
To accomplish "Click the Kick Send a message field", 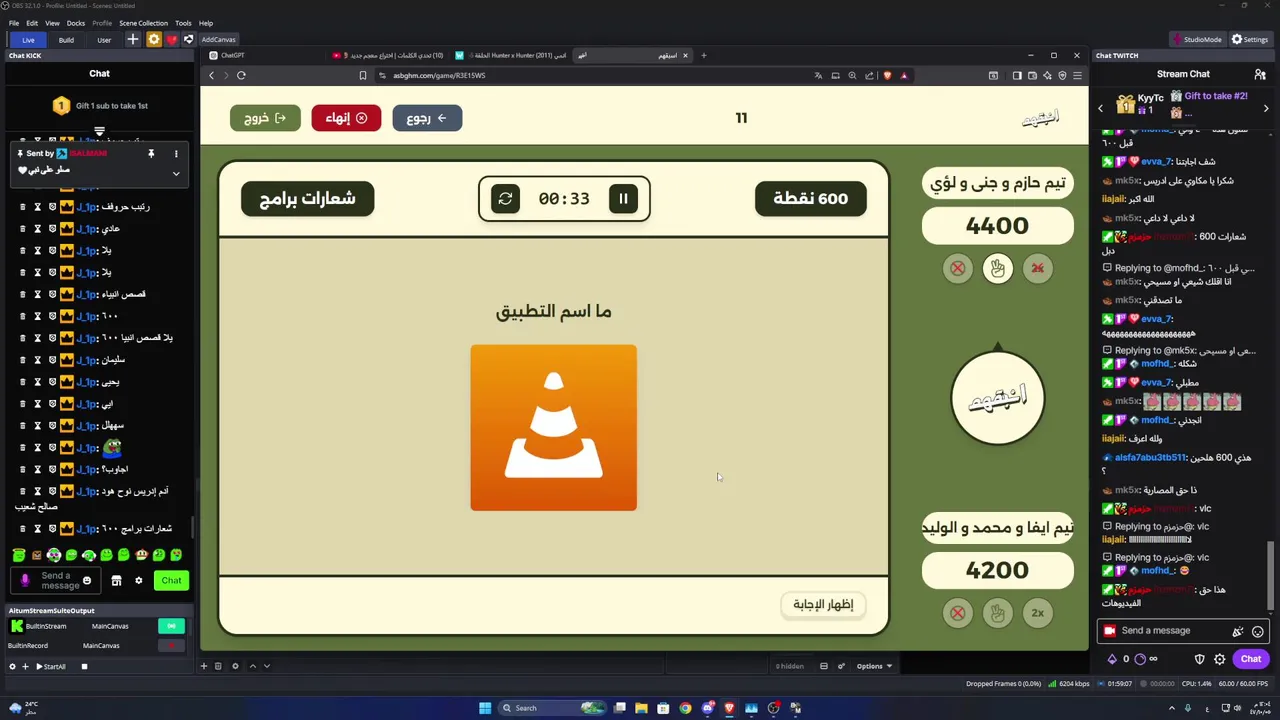I will (57, 581).
